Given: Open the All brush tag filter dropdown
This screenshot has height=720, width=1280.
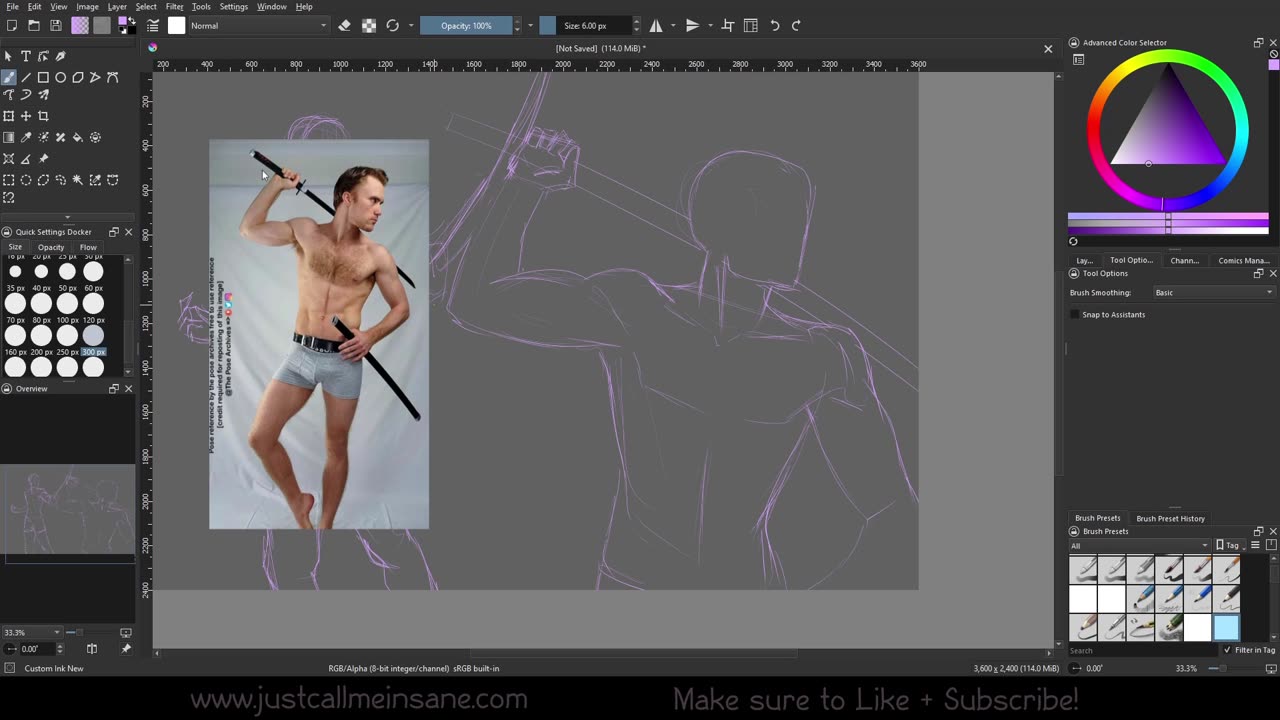Looking at the screenshot, I should pos(1140,545).
